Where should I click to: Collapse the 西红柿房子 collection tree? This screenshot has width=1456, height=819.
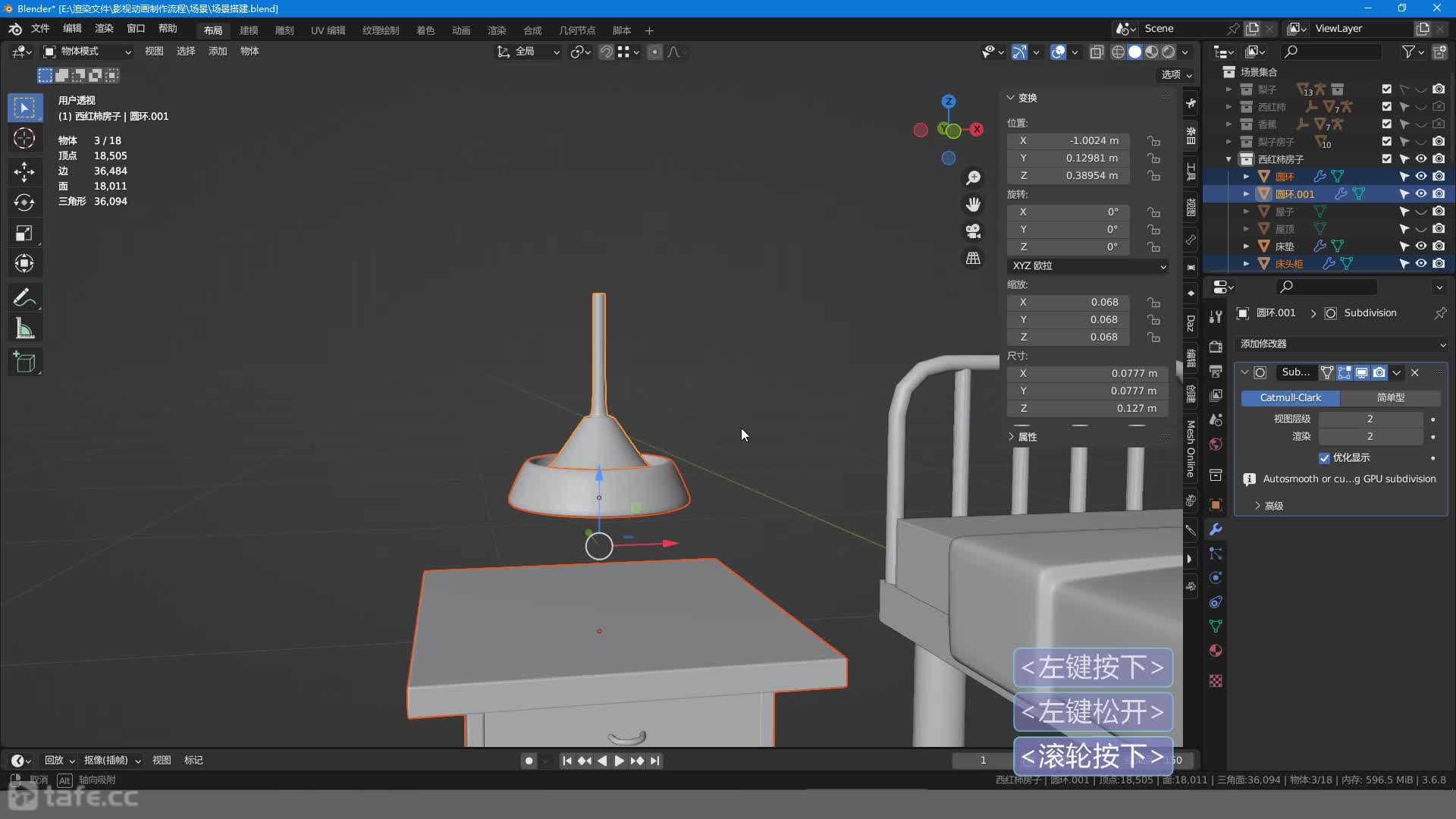1228,159
